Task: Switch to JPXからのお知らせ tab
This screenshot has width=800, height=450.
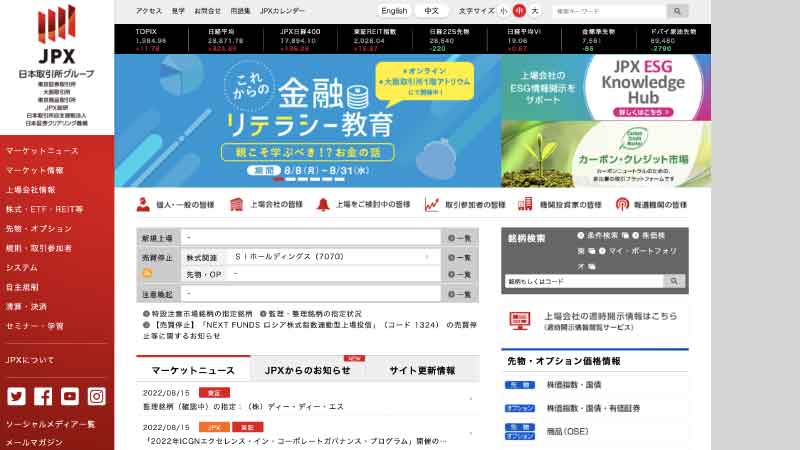Action: click(x=307, y=370)
